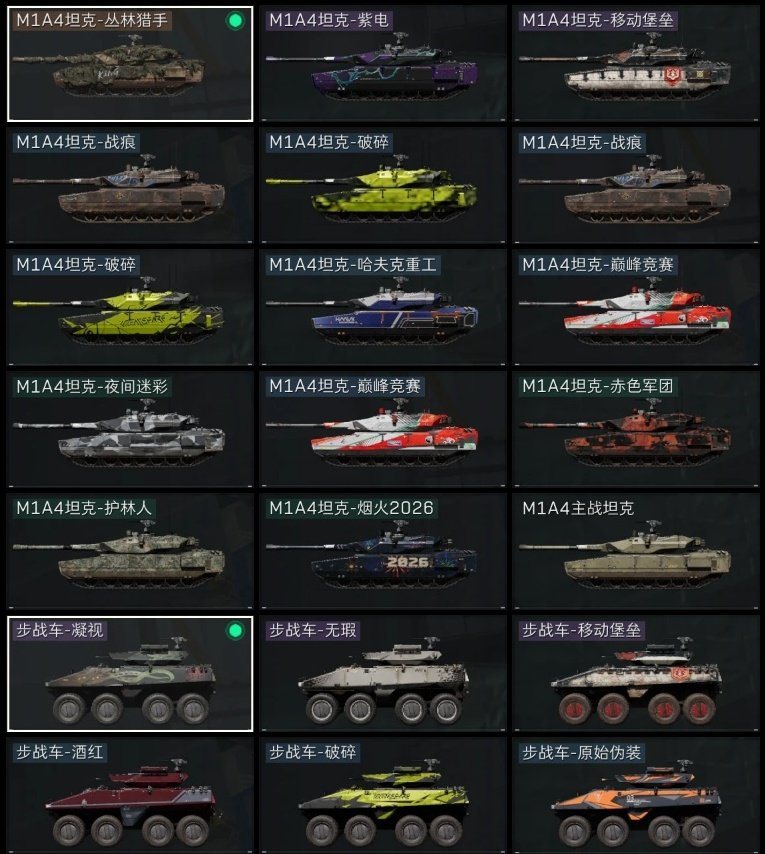Select the M1A4坦克-夜间迷彩 grey camo skin
The height and width of the screenshot is (854, 765).
point(130,430)
